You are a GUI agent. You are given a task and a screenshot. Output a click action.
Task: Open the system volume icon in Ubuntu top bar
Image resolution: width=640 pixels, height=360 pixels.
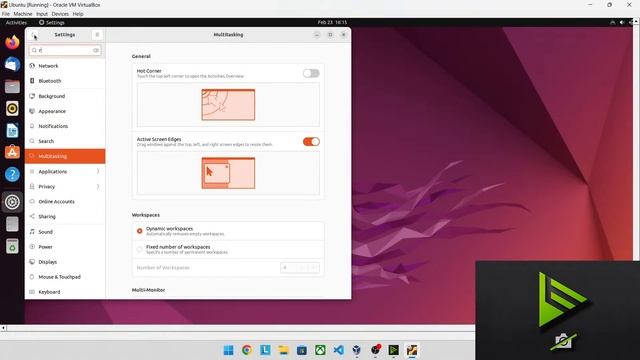point(622,22)
